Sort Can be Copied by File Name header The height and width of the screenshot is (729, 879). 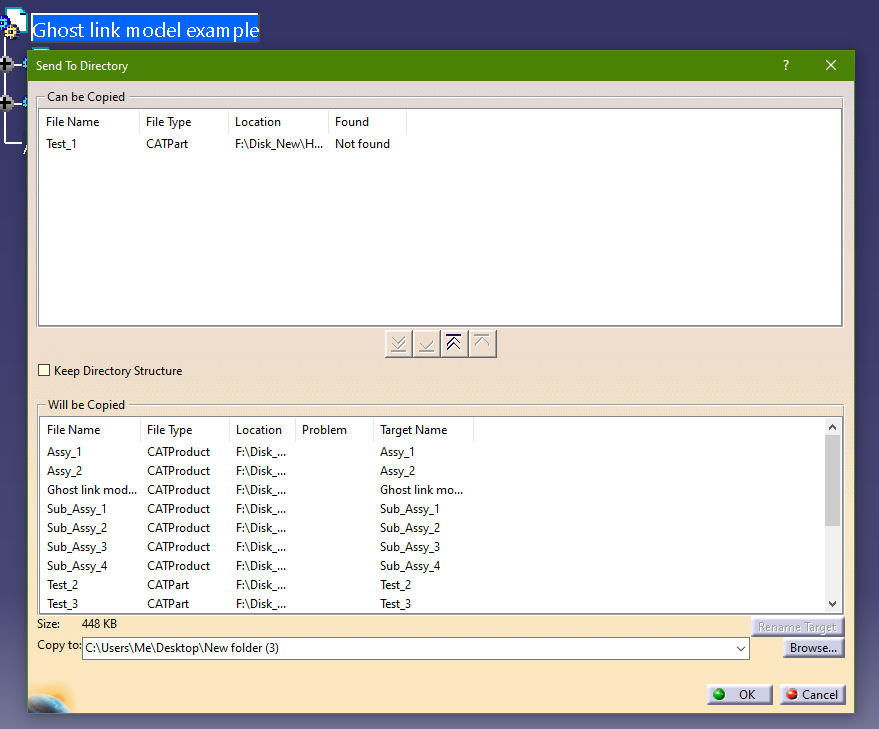pyautogui.click(x=72, y=122)
